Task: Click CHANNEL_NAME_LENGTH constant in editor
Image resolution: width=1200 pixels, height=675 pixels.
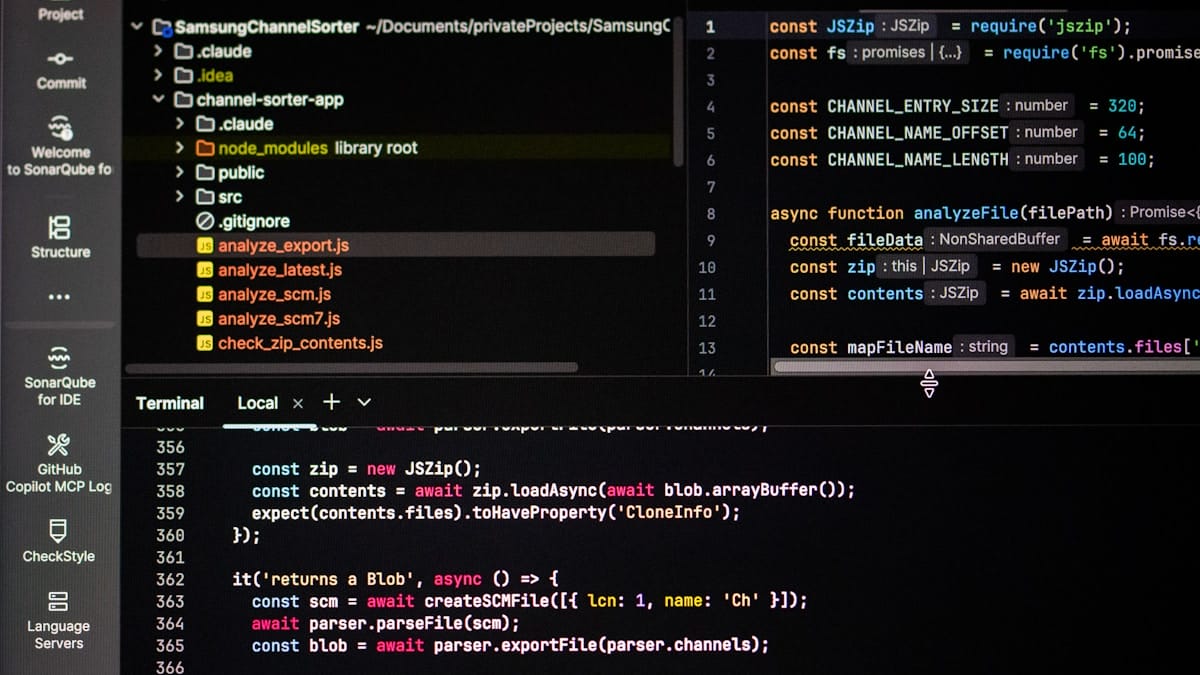Action: (x=918, y=160)
